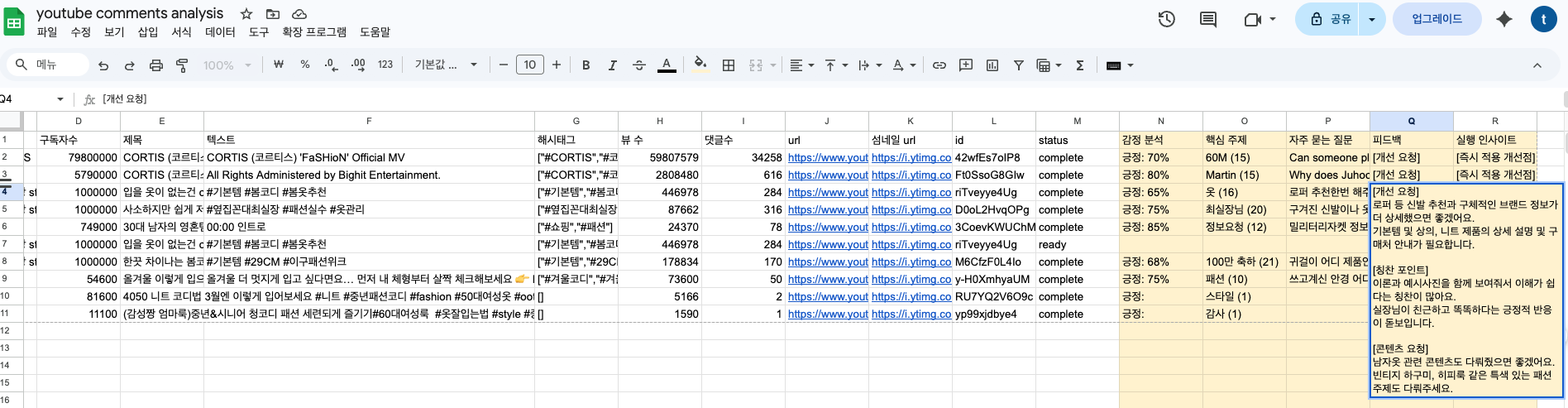Open the text color picker
Screen dimensions: 1568x408
pyautogui.click(x=667, y=65)
